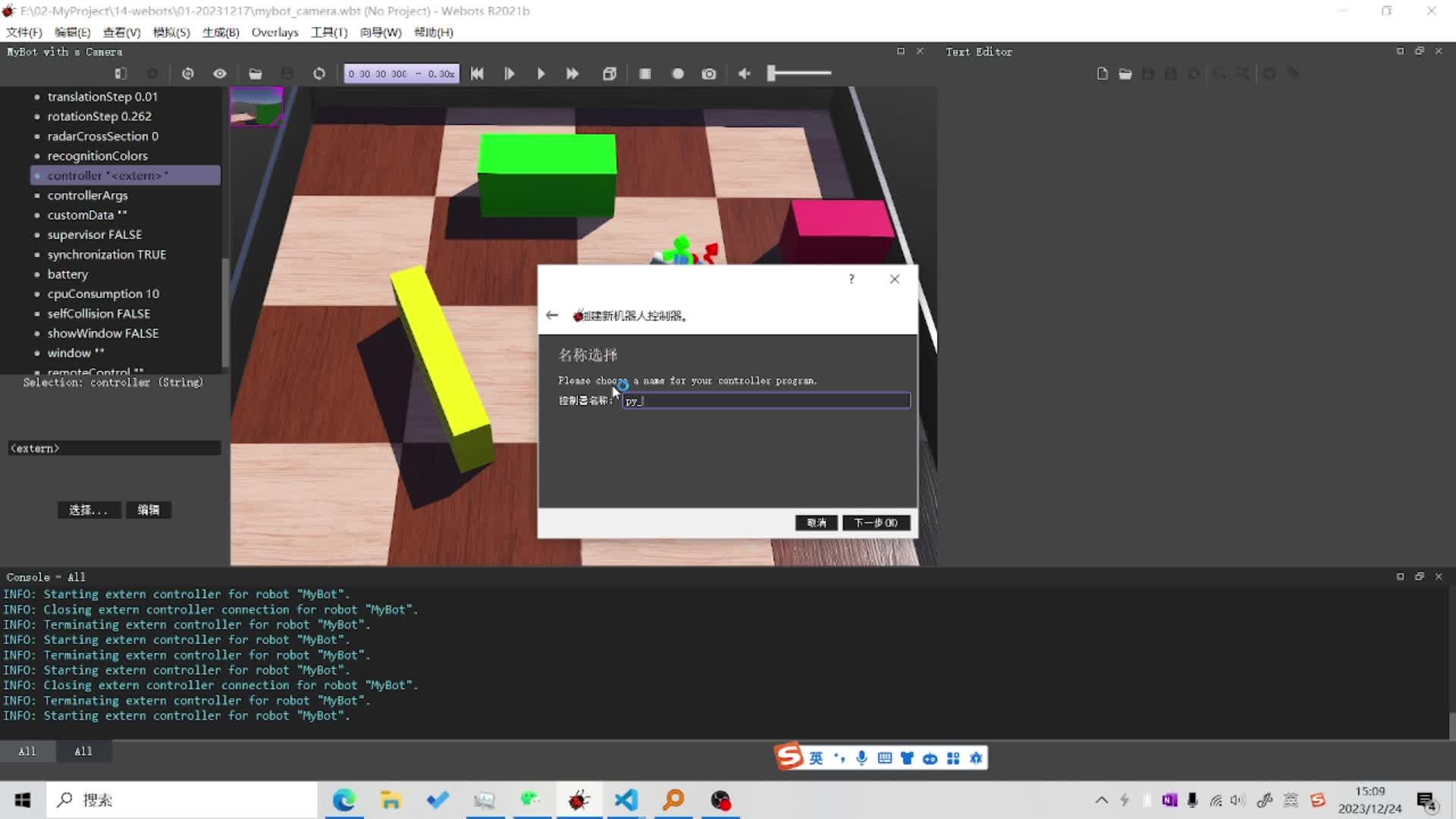The height and width of the screenshot is (819, 1456).
Task: Run simulation in fast mode
Action: pos(573,74)
